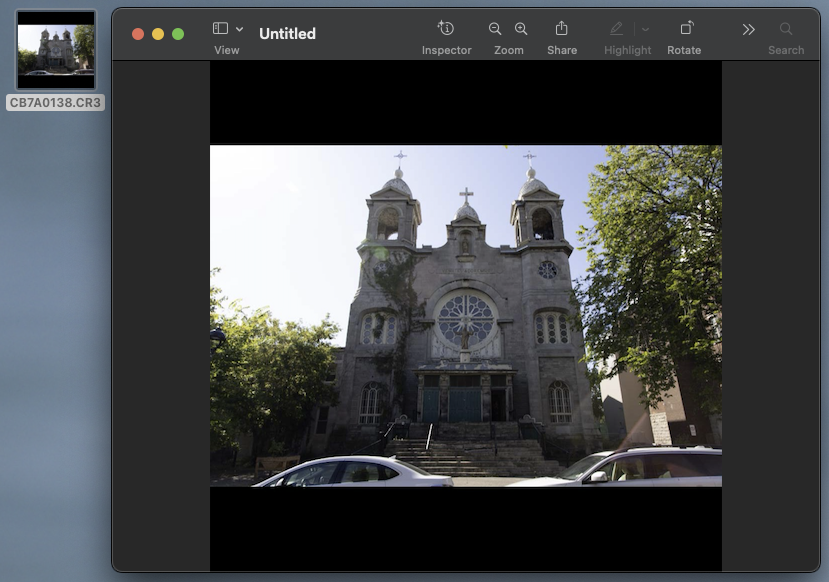This screenshot has width=829, height=582.
Task: Open the Share menu
Action: (x=562, y=29)
